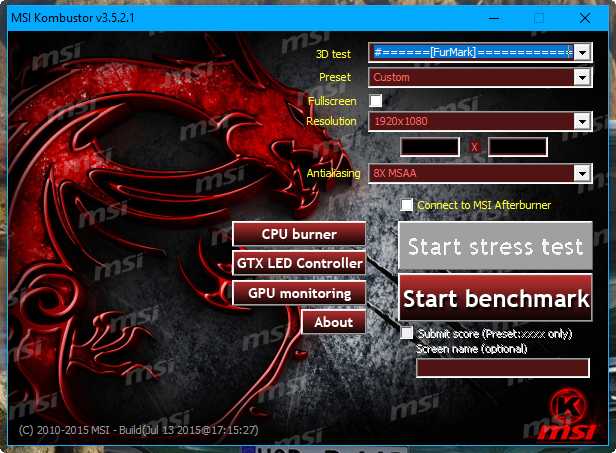Open the Preset dropdown showing Custom

tap(480, 77)
